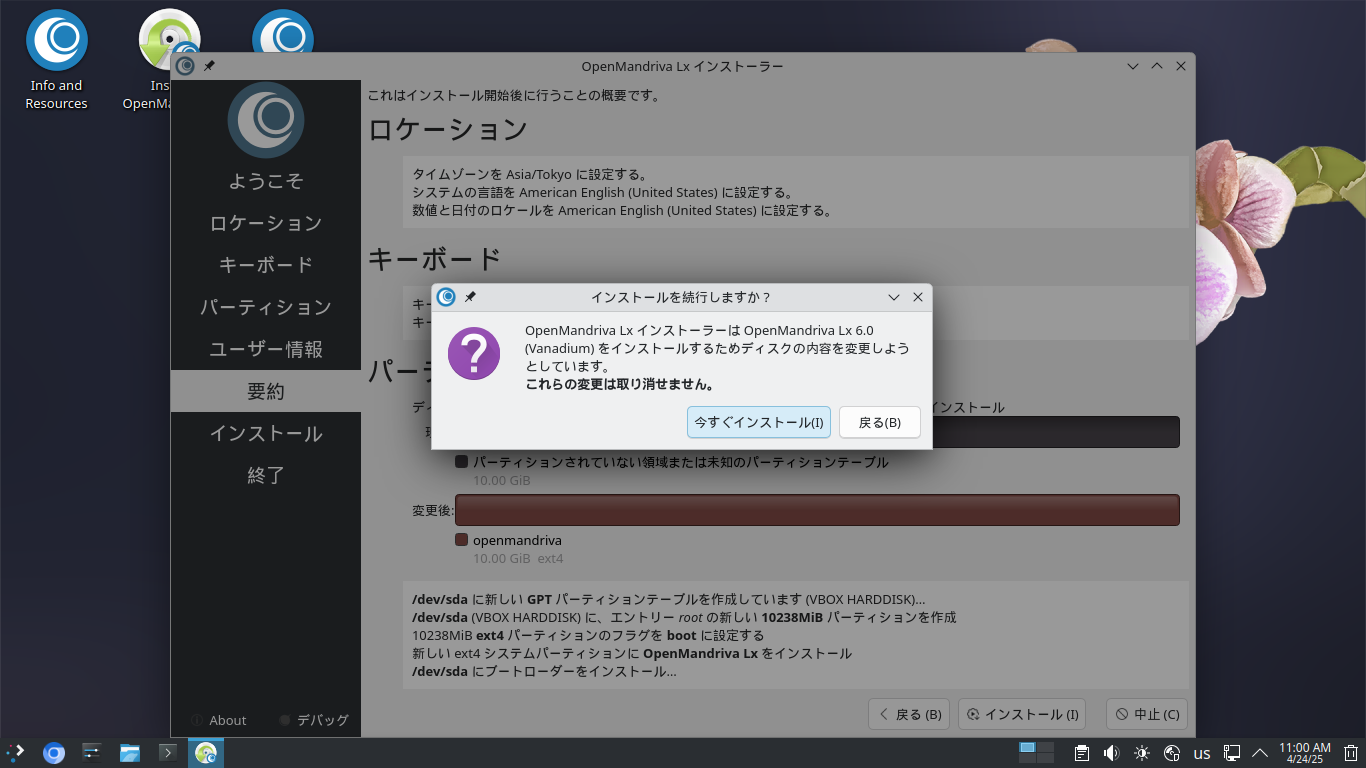Click the openmandriva partition color swatch

[462, 540]
